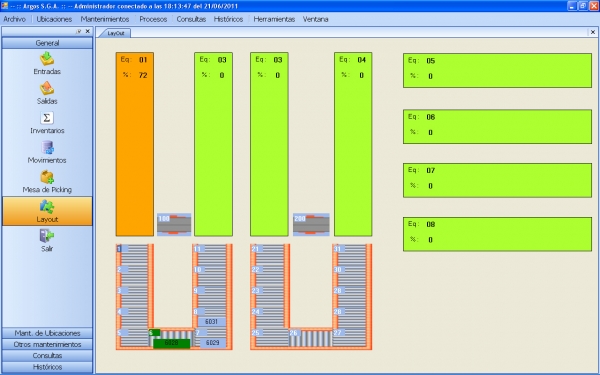Open Mesa de Picking icon
Image resolution: width=600 pixels, height=375 pixels.
click(47, 177)
